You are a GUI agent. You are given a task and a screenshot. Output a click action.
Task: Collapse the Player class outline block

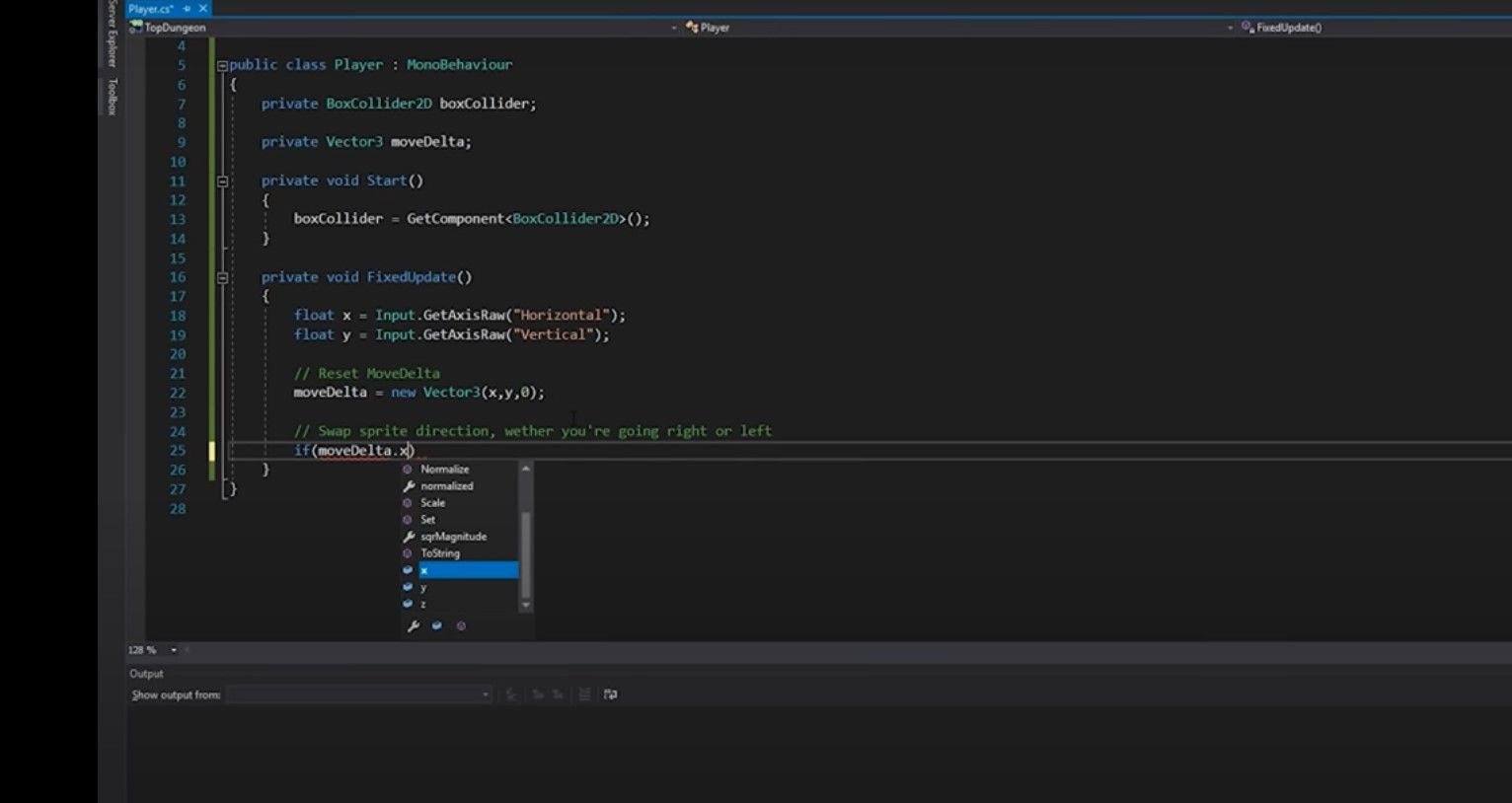(x=222, y=65)
